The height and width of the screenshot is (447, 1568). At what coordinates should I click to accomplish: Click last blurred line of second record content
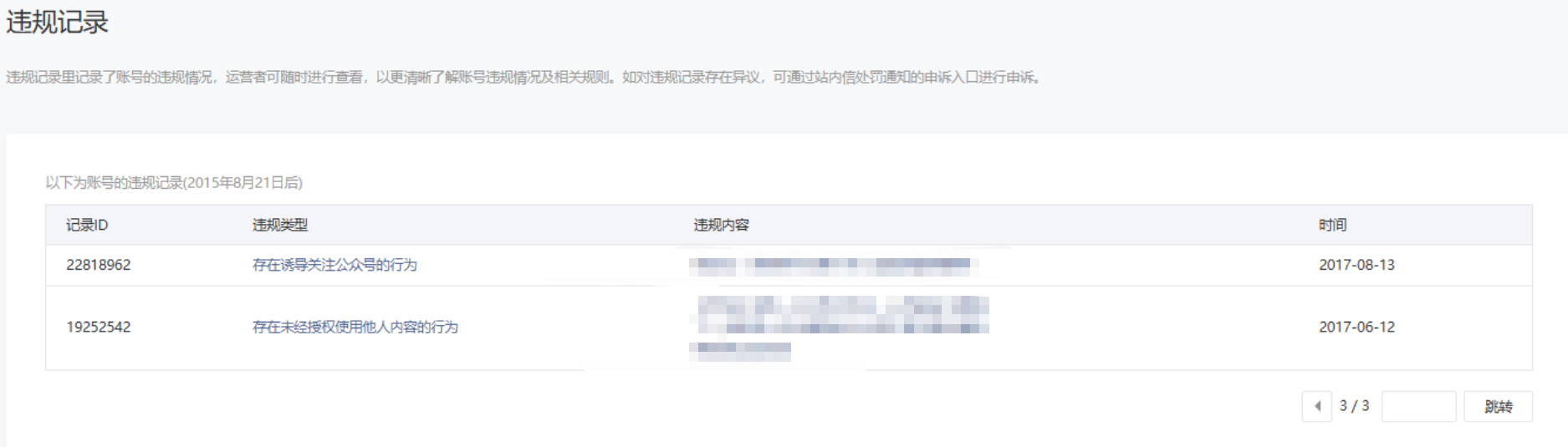coord(740,351)
